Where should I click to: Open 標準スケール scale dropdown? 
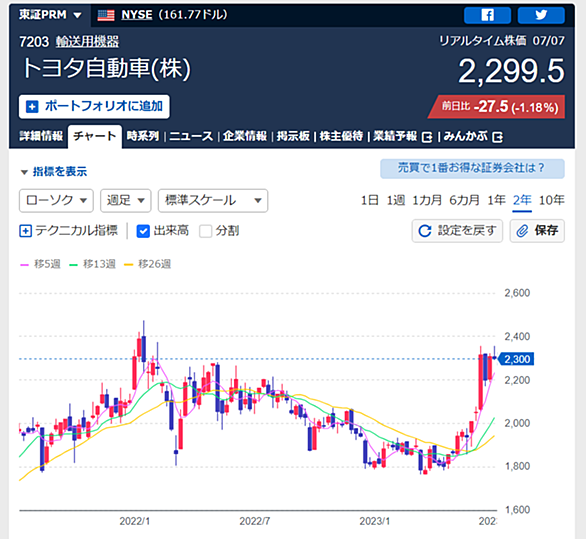(213, 200)
